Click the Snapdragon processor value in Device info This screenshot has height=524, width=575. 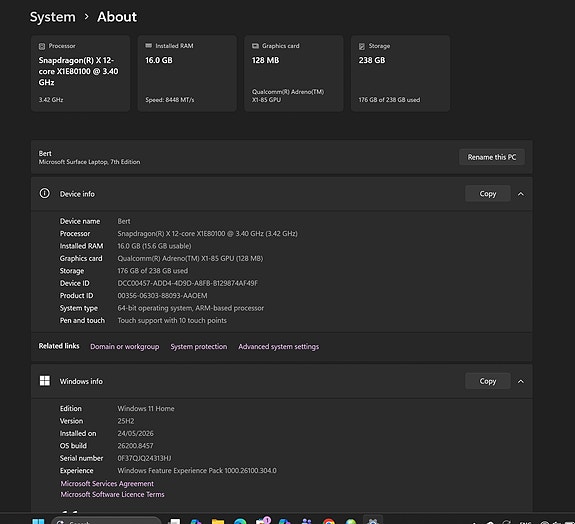click(208, 234)
